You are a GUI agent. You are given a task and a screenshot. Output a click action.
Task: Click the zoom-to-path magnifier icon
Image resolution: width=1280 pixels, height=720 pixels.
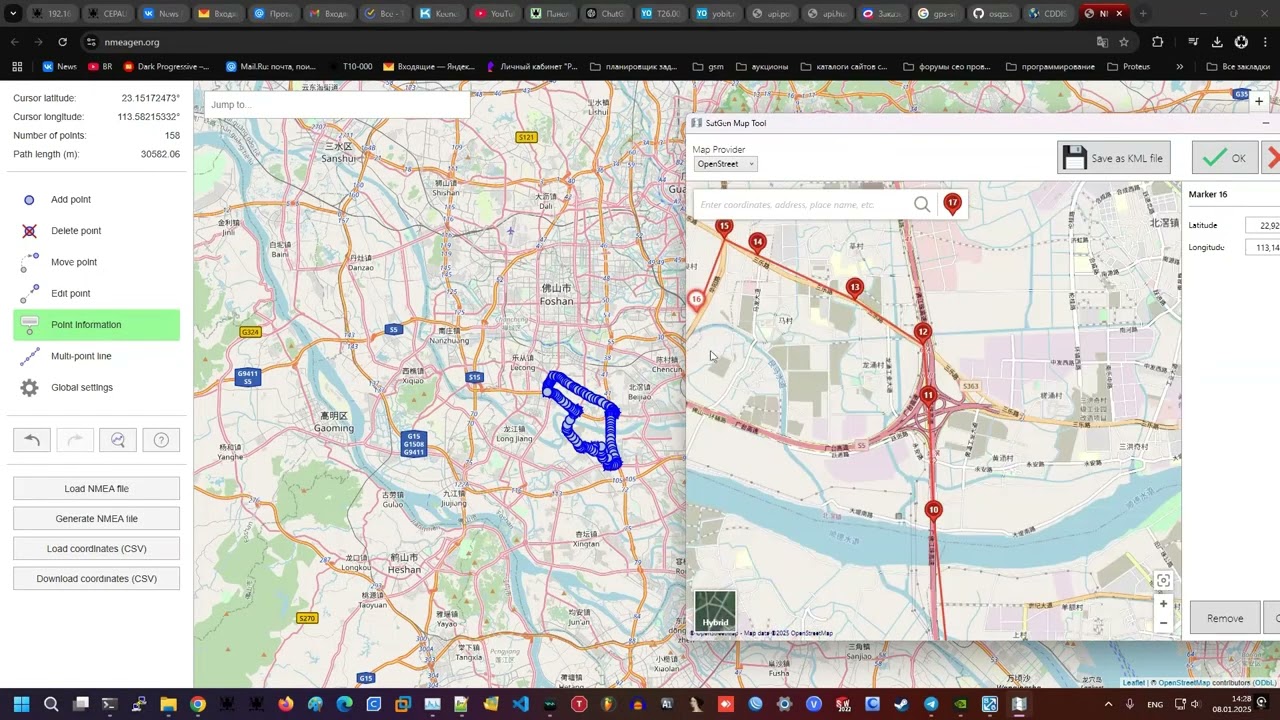(x=118, y=440)
